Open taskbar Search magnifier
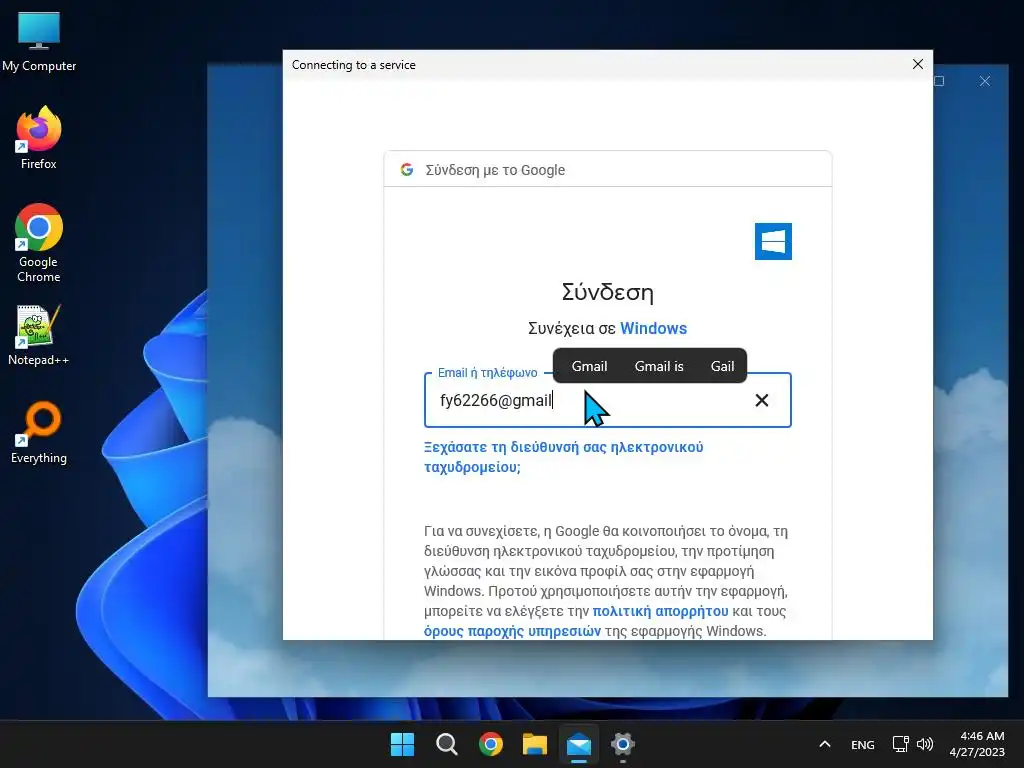This screenshot has height=768, width=1024. (447, 744)
